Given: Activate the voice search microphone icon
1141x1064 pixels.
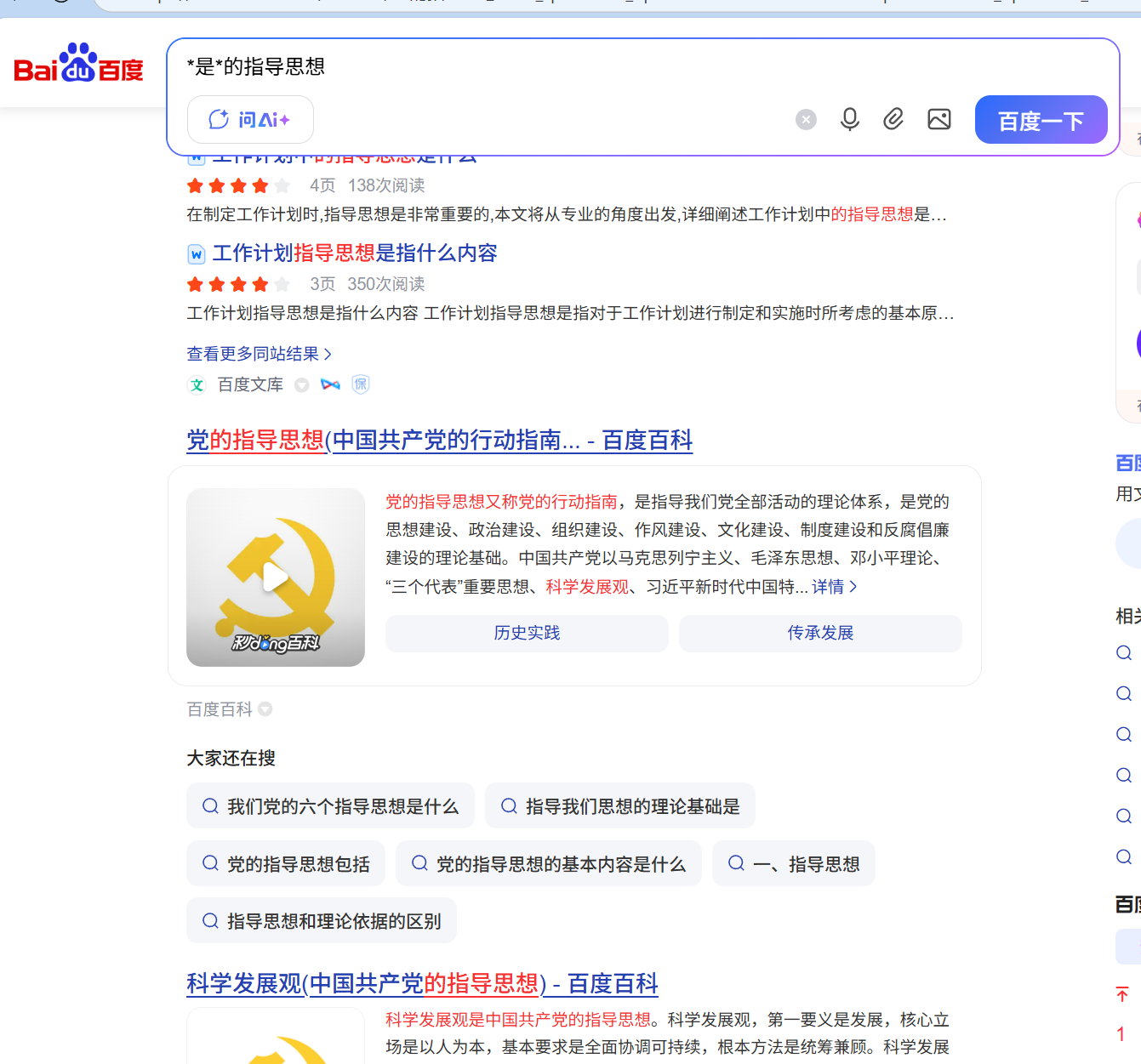Looking at the screenshot, I should (849, 119).
